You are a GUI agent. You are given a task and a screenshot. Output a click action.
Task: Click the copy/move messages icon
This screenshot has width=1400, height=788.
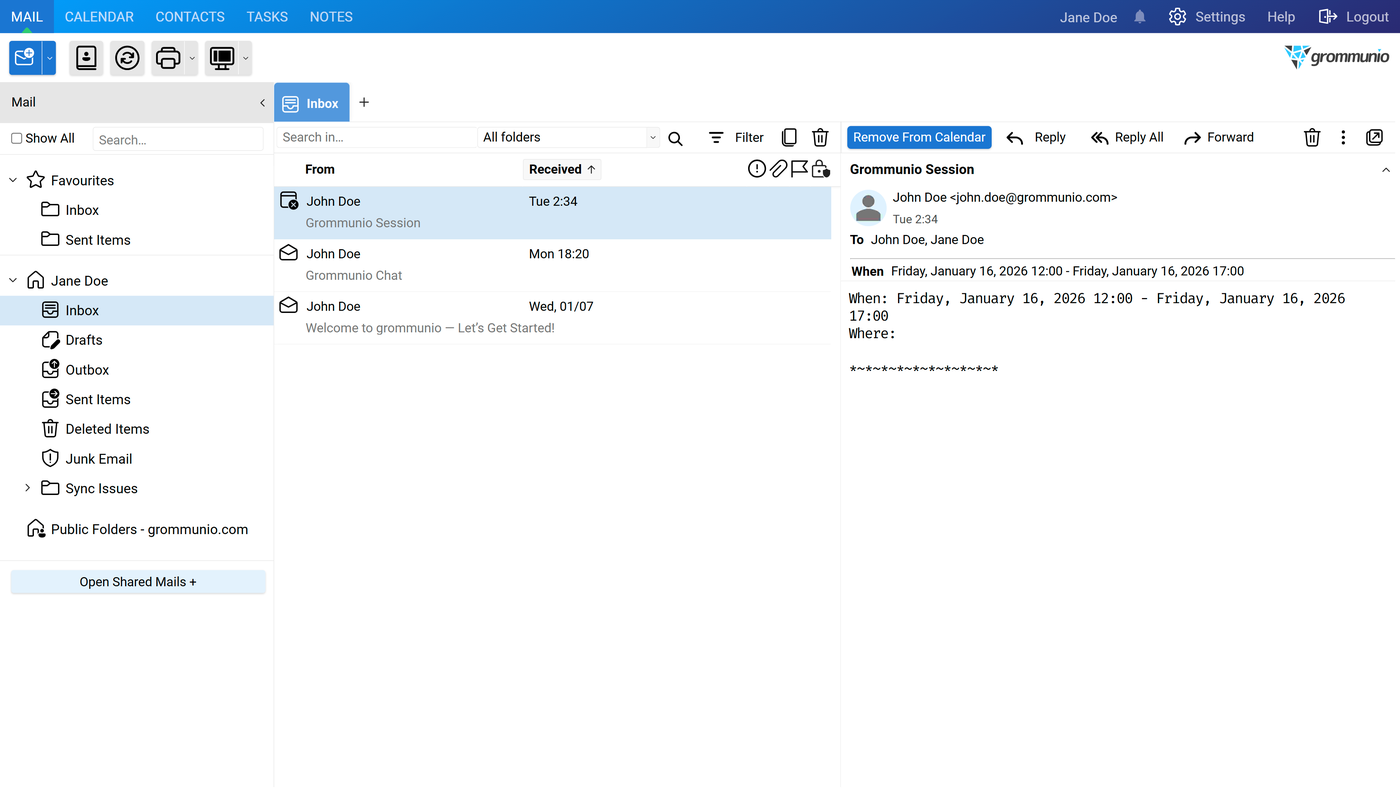(789, 138)
